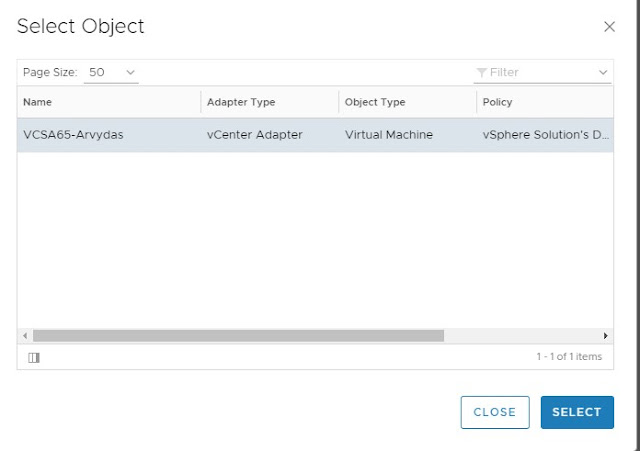Screen dimensions: 640x451
Task: Open the Page Size dropdown
Action: (x=111, y=72)
